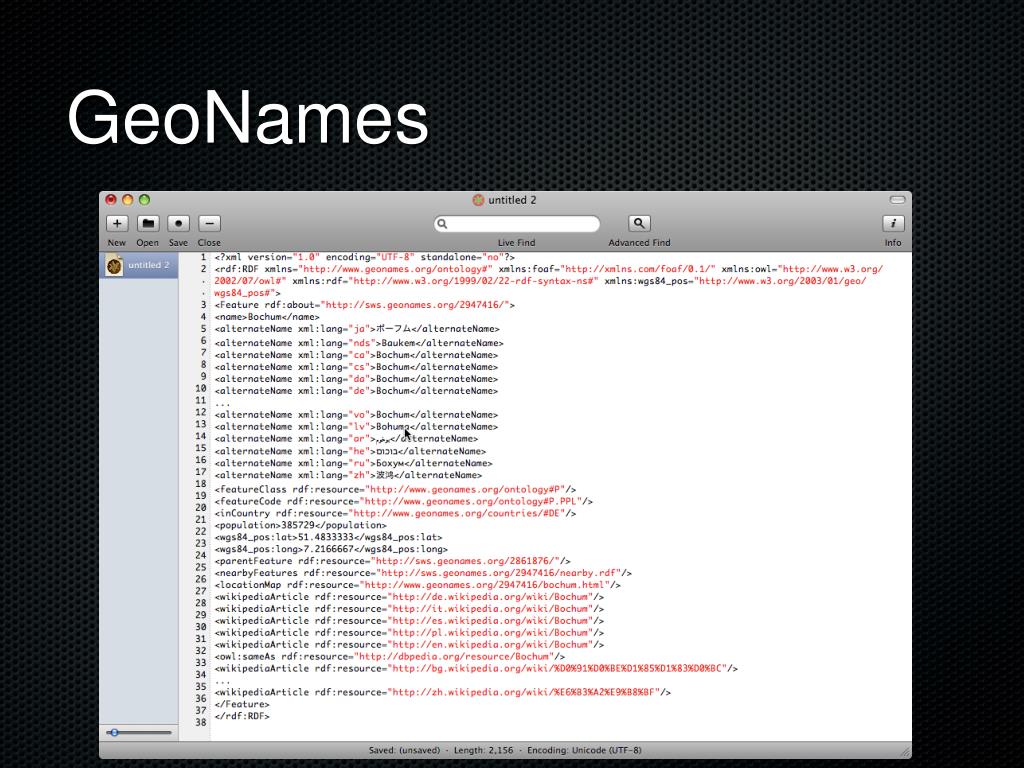Click the it.wikipedia.org wikipediaArticle line
The image size is (1024, 768).
click(409, 609)
